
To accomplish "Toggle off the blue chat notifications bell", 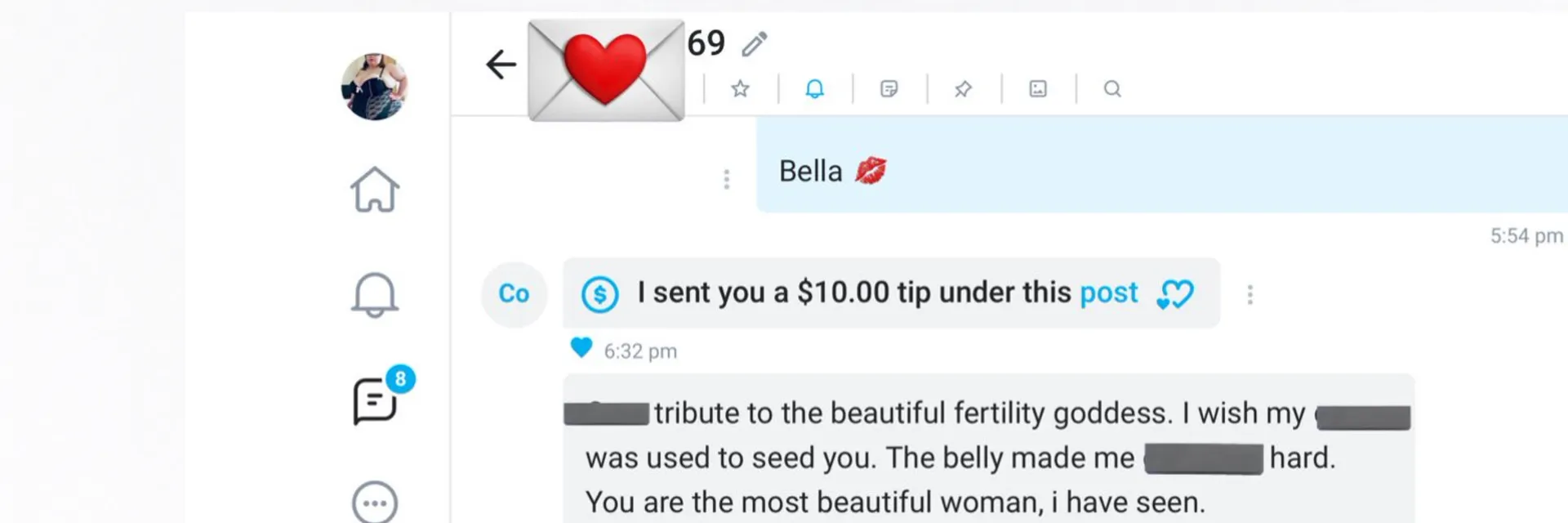I will tap(814, 88).
